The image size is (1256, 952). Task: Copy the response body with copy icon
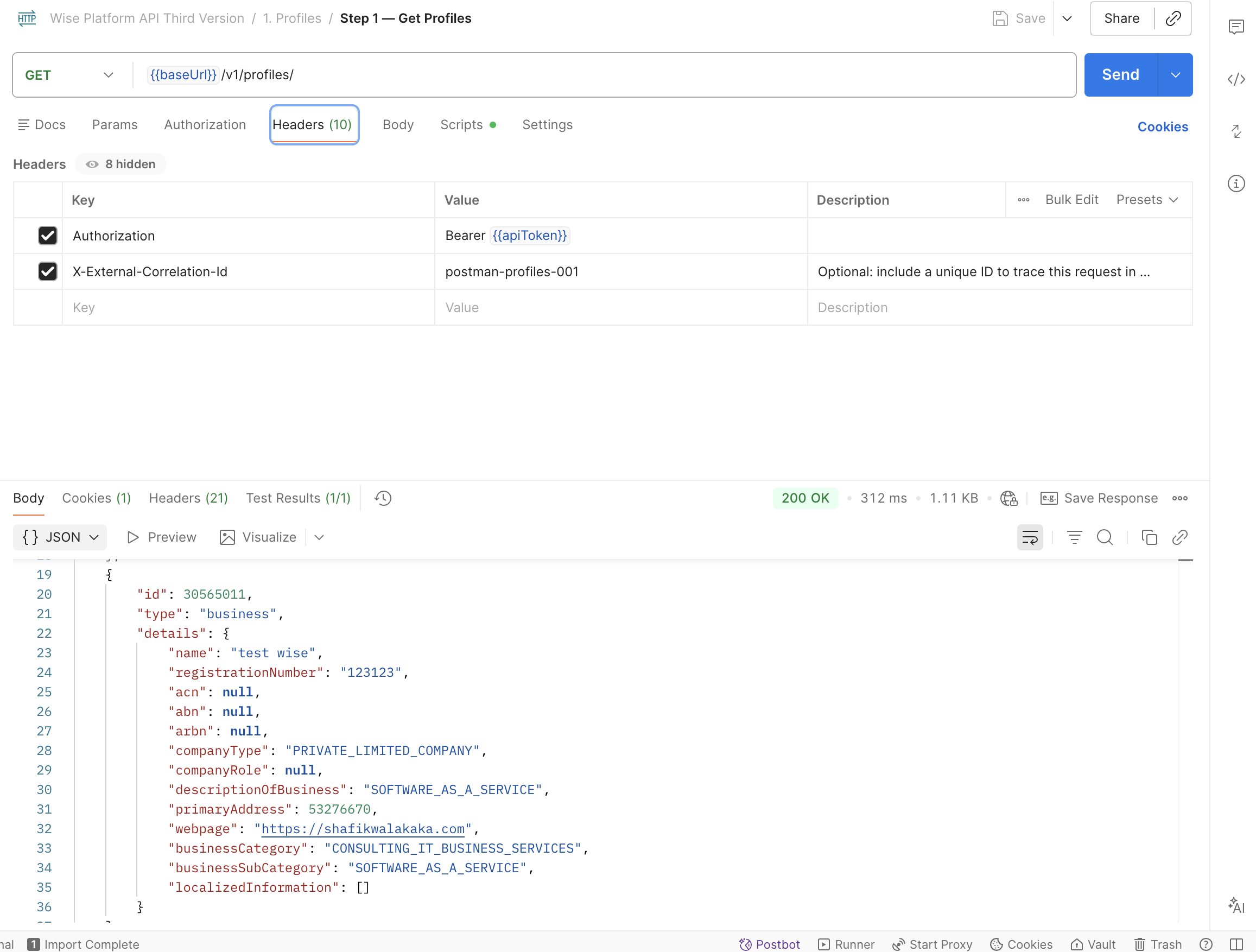click(x=1149, y=537)
